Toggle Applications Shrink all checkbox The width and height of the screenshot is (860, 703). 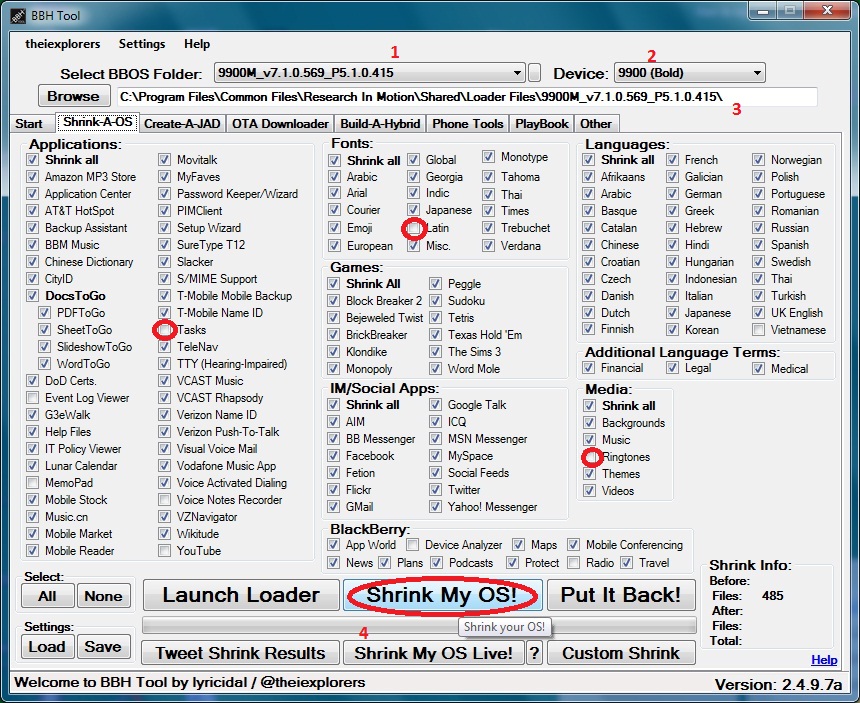tap(32, 160)
